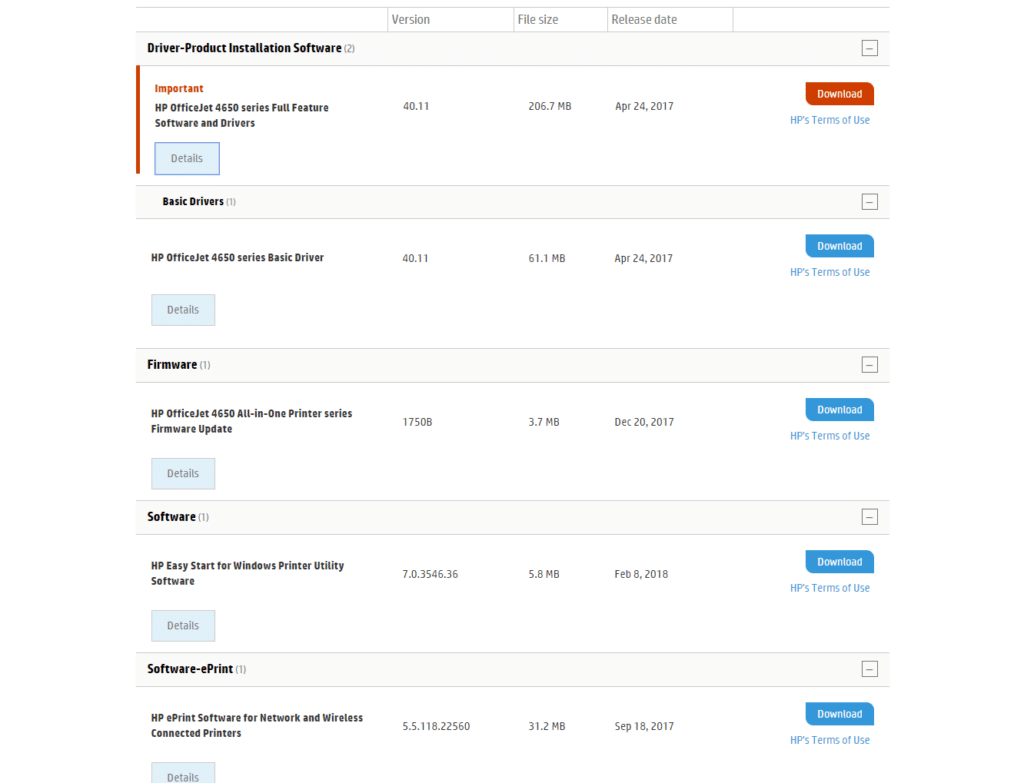
Task: Open Terms of Use for HP ePrint Software
Action: [830, 739]
